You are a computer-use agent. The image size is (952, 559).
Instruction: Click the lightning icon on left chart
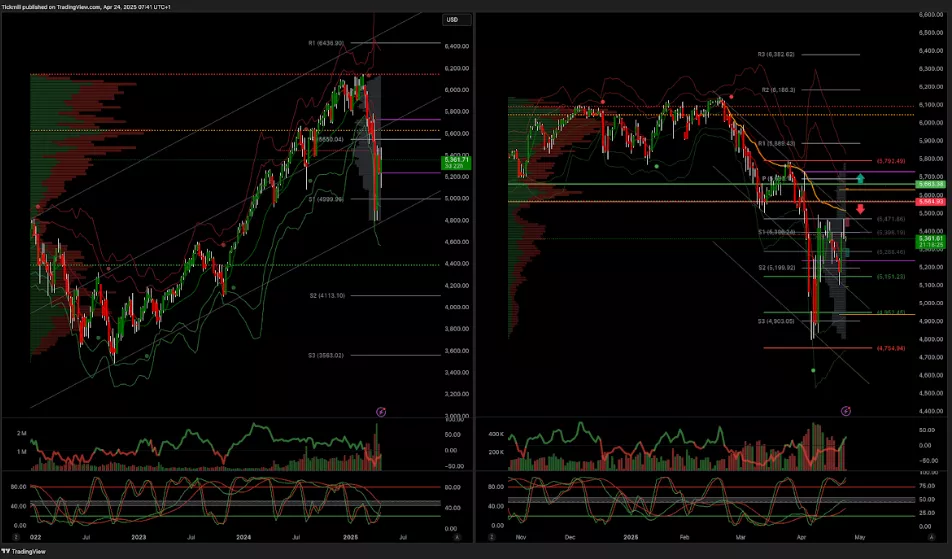point(380,411)
